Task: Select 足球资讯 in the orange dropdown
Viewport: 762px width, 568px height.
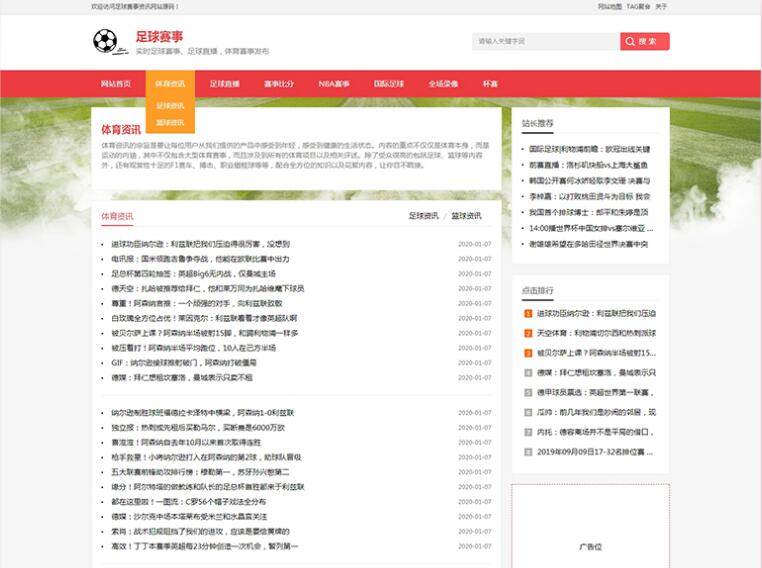Action: [170, 105]
